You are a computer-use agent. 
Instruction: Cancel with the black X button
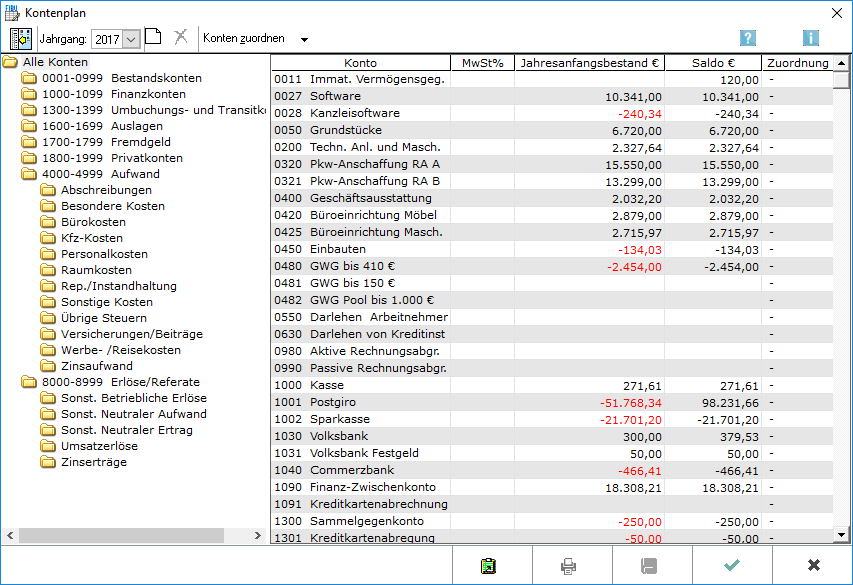(813, 566)
